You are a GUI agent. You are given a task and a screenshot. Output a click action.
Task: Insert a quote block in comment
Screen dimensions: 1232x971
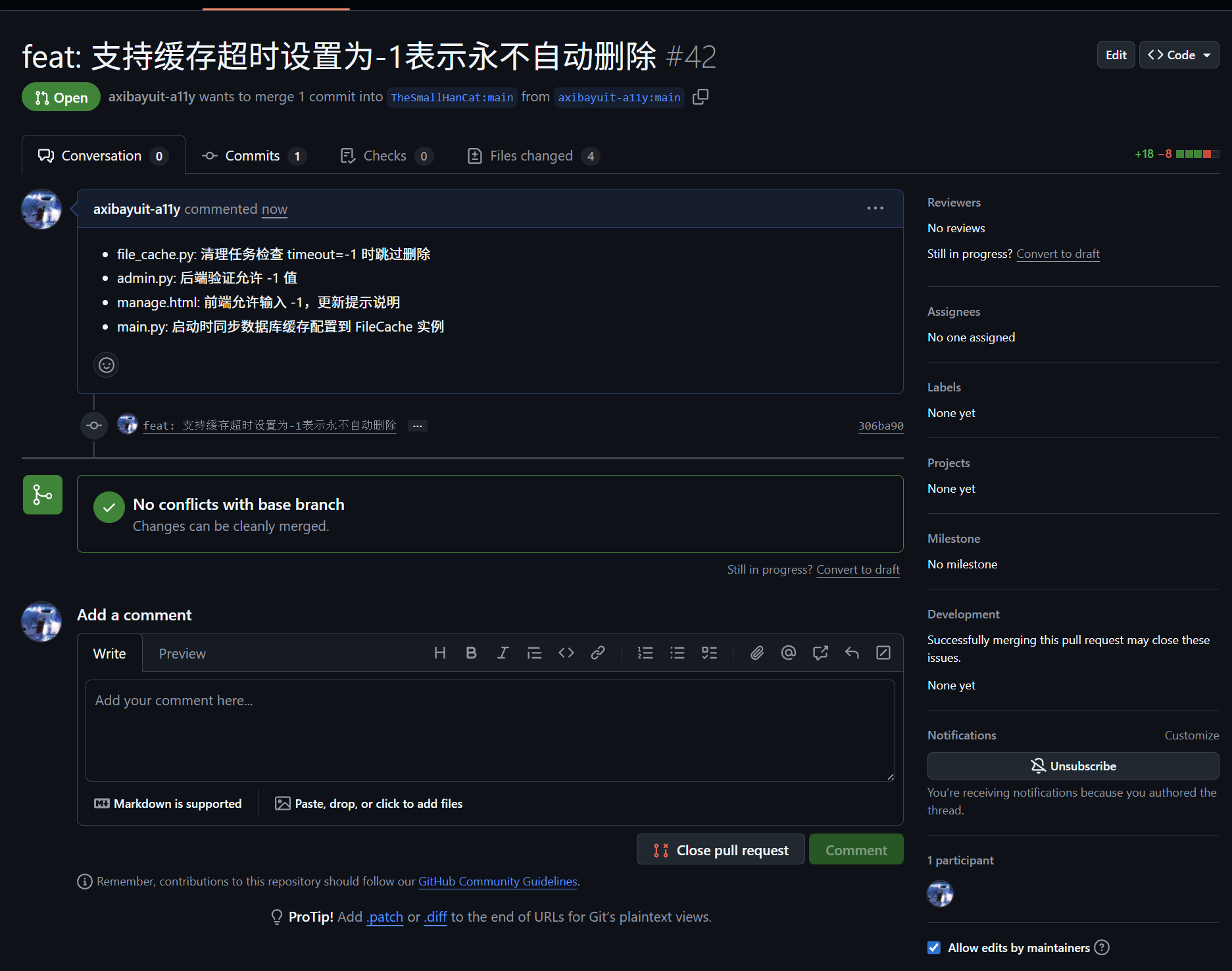pos(534,653)
